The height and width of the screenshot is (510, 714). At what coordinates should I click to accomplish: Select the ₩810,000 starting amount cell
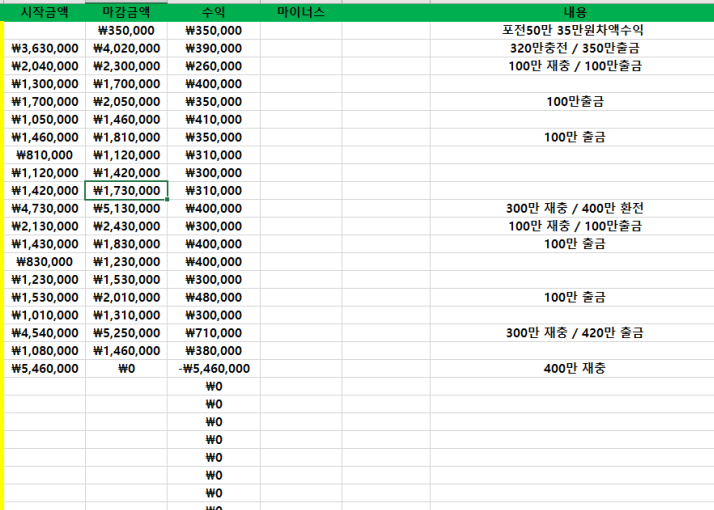point(45,155)
